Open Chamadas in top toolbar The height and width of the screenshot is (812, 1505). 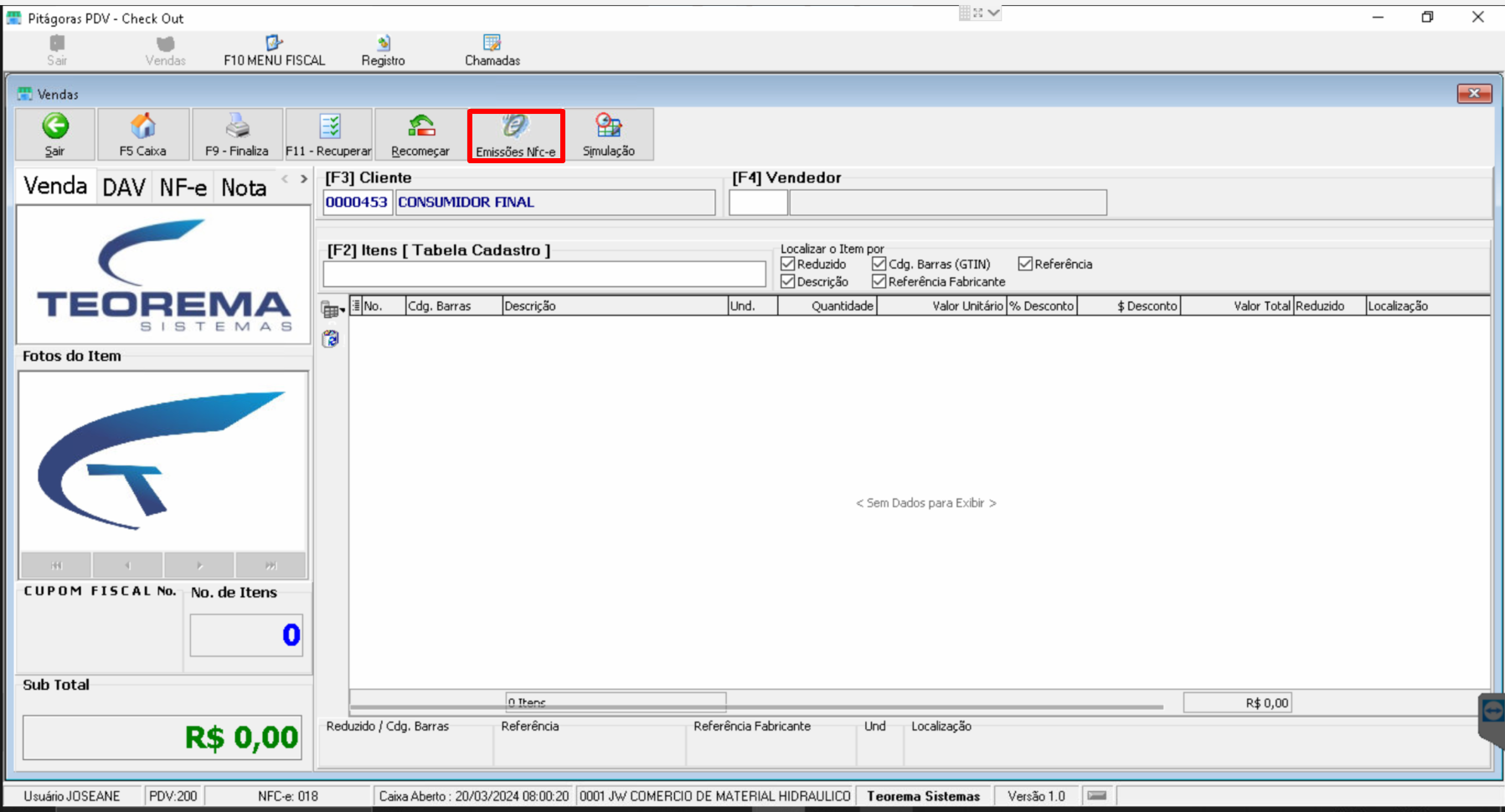(x=492, y=50)
